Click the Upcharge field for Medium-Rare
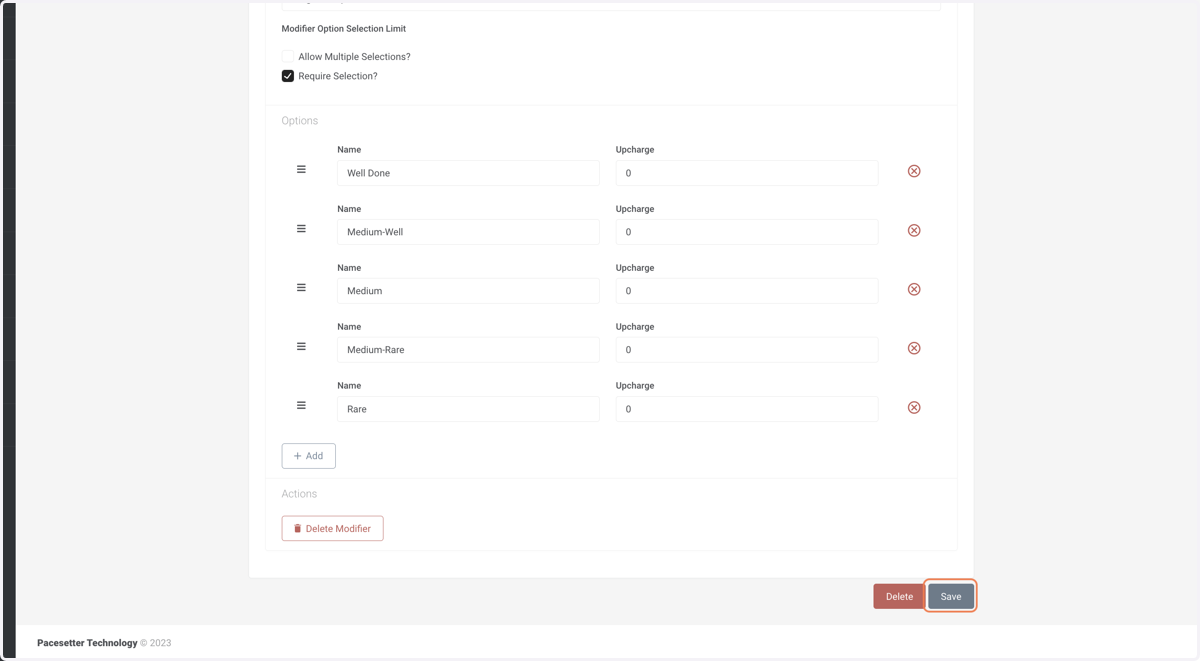The height and width of the screenshot is (661, 1200). click(747, 350)
